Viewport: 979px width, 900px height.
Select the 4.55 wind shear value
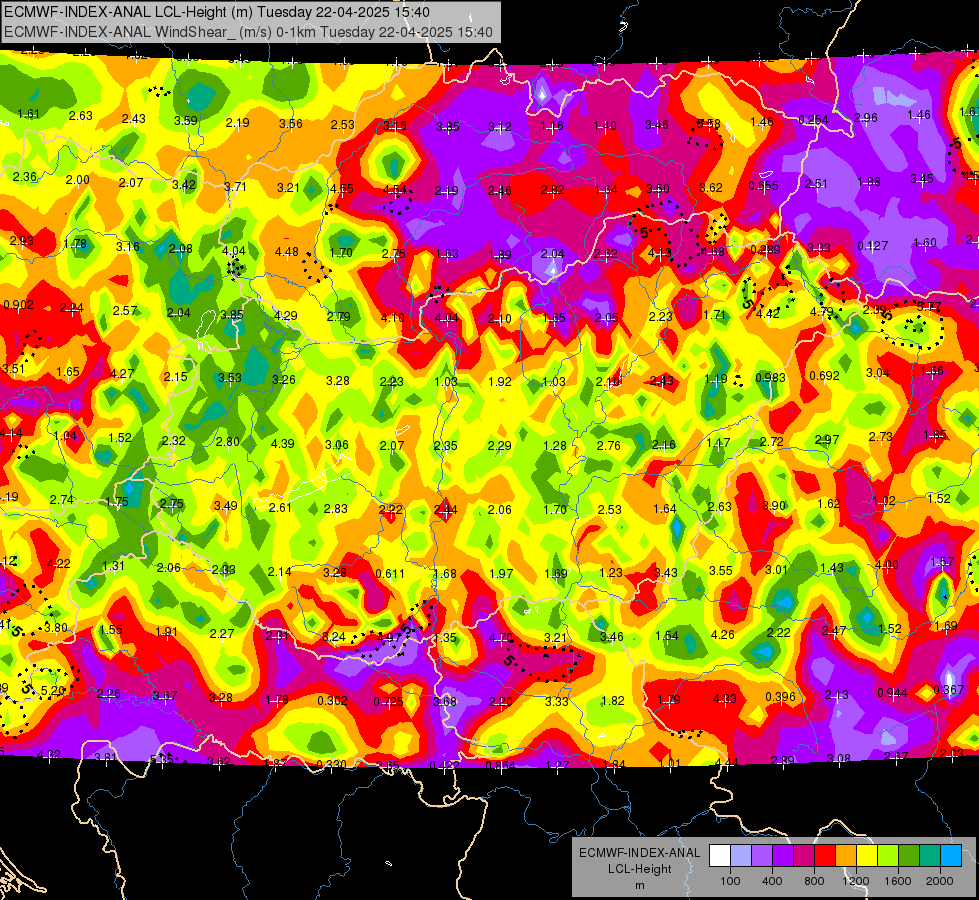click(x=342, y=188)
